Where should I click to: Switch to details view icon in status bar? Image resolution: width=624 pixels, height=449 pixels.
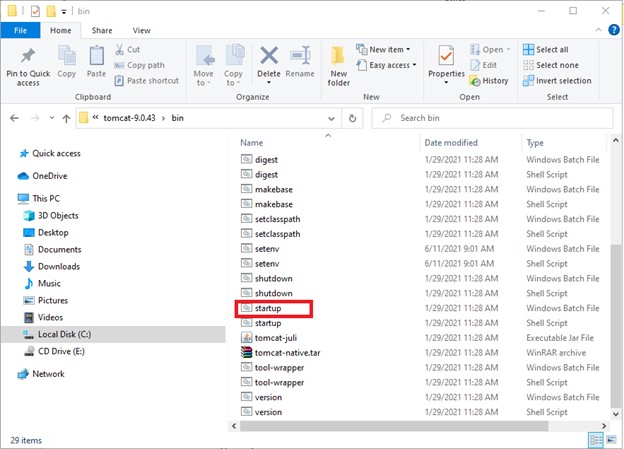pyautogui.click(x=597, y=439)
